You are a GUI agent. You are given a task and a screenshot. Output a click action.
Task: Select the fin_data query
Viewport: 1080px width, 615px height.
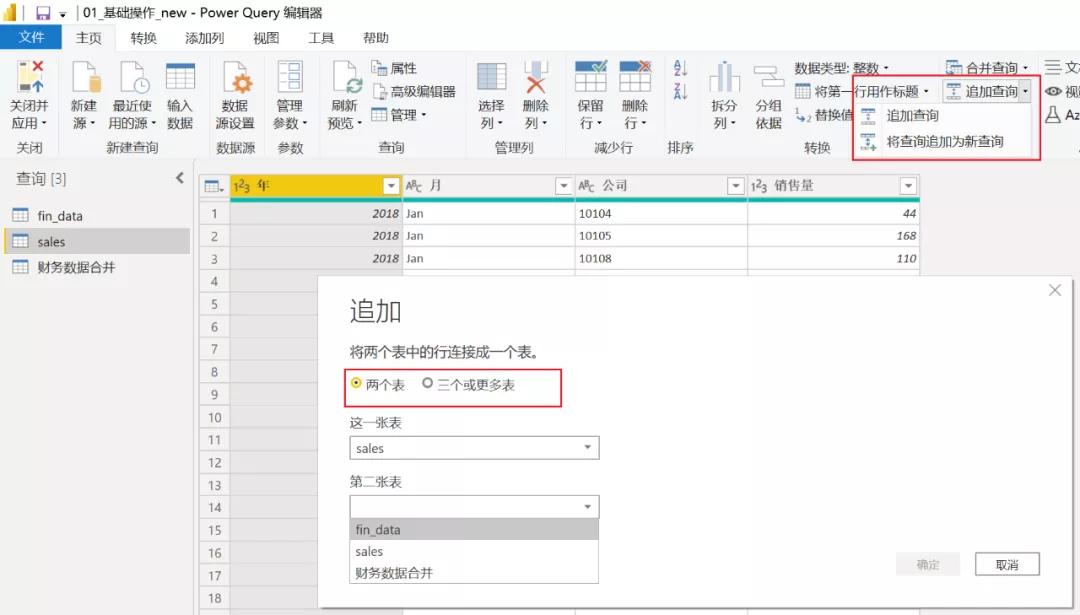click(x=96, y=216)
